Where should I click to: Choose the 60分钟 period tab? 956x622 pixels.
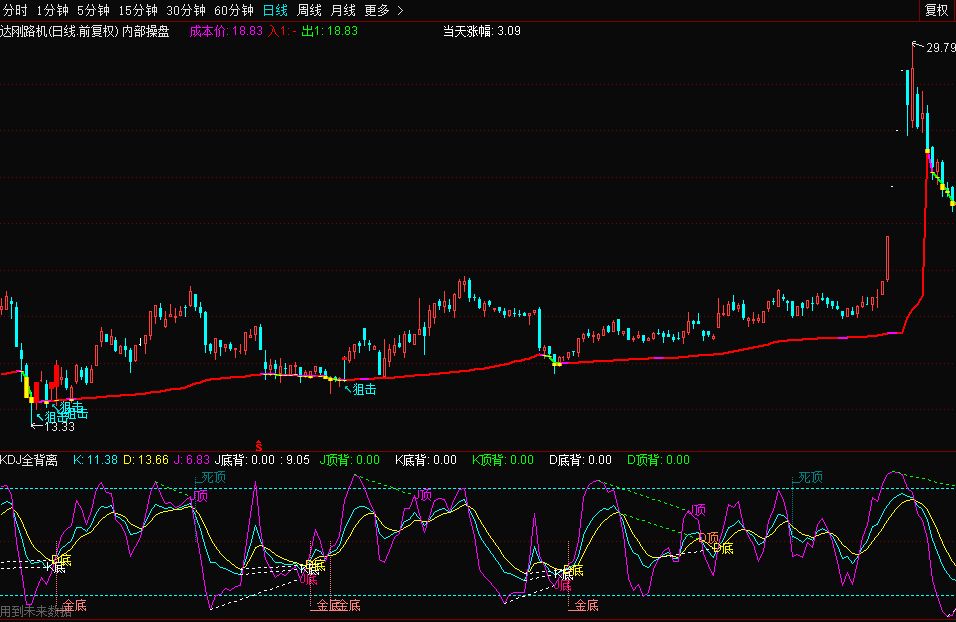234,10
